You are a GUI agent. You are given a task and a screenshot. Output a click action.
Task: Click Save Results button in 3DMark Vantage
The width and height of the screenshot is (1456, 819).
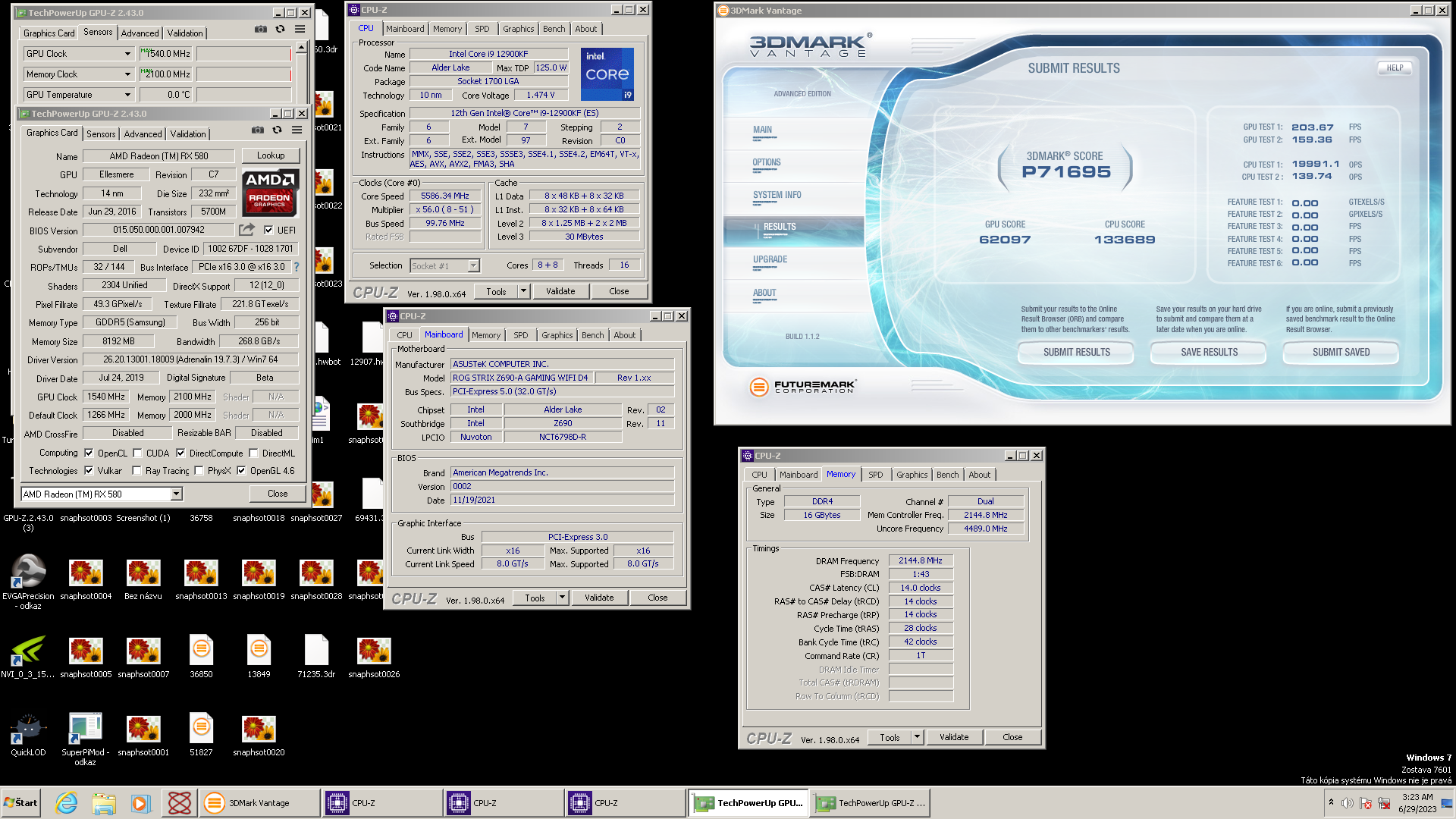pos(1209,353)
